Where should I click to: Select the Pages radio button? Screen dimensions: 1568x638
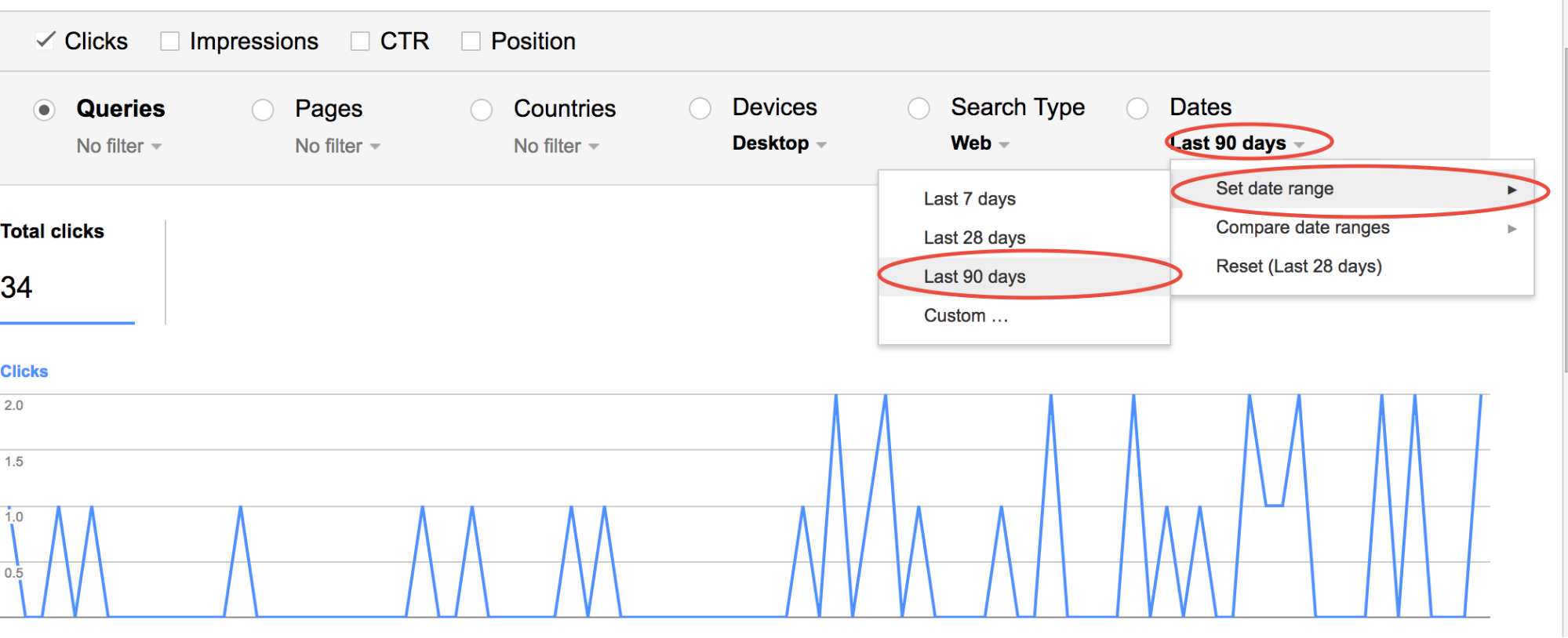(263, 110)
